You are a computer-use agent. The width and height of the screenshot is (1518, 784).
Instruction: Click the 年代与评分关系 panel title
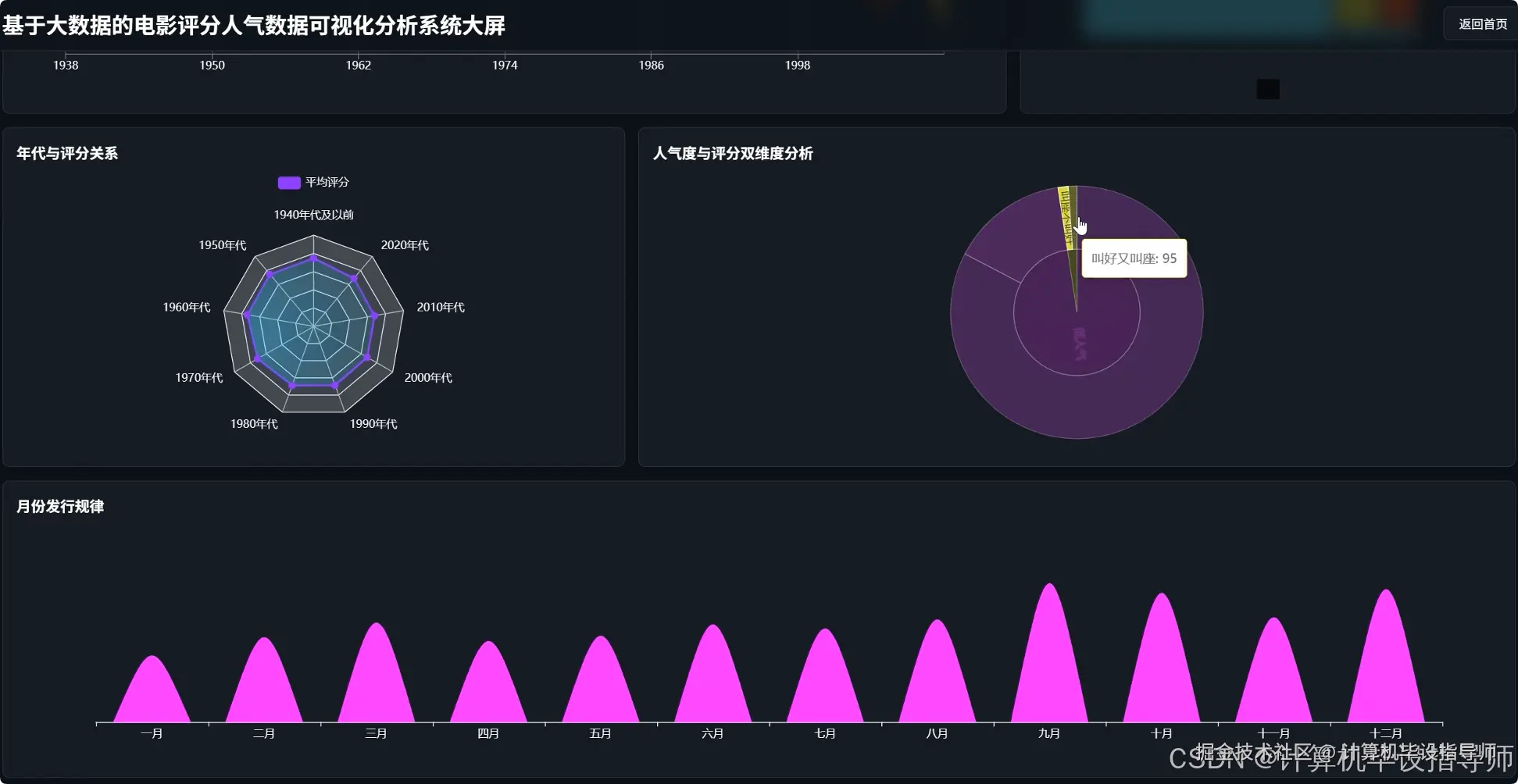click(x=67, y=154)
